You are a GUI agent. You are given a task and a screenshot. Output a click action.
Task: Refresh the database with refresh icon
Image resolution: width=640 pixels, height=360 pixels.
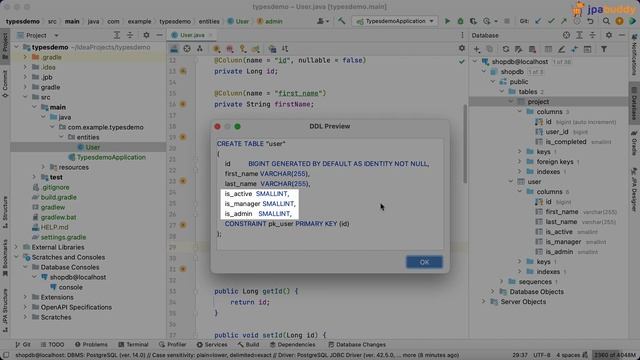point(506,49)
